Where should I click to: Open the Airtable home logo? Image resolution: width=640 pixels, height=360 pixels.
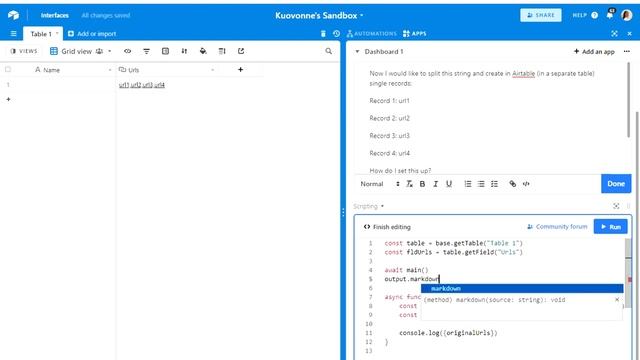(13, 15)
